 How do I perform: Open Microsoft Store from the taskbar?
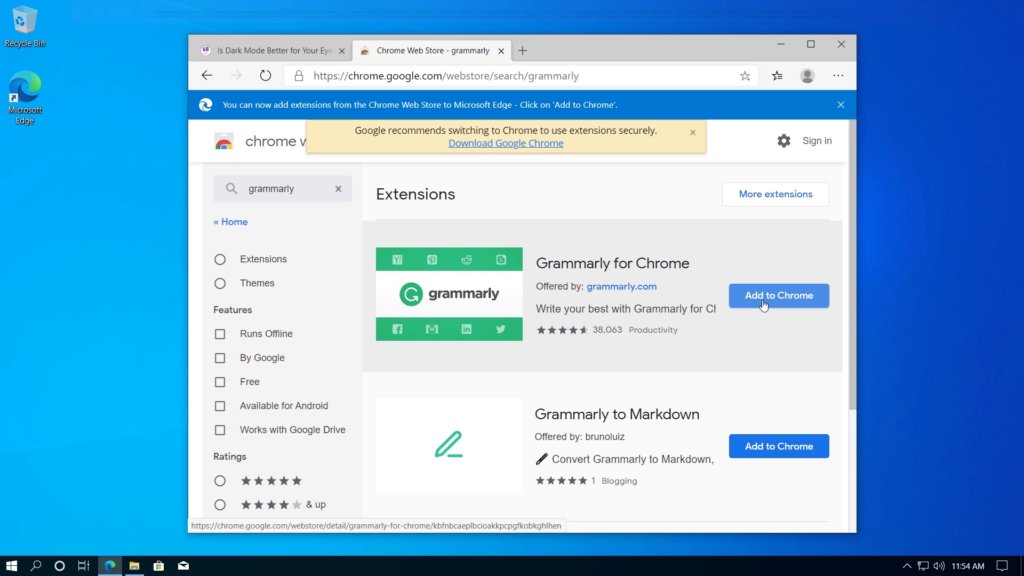point(159,566)
